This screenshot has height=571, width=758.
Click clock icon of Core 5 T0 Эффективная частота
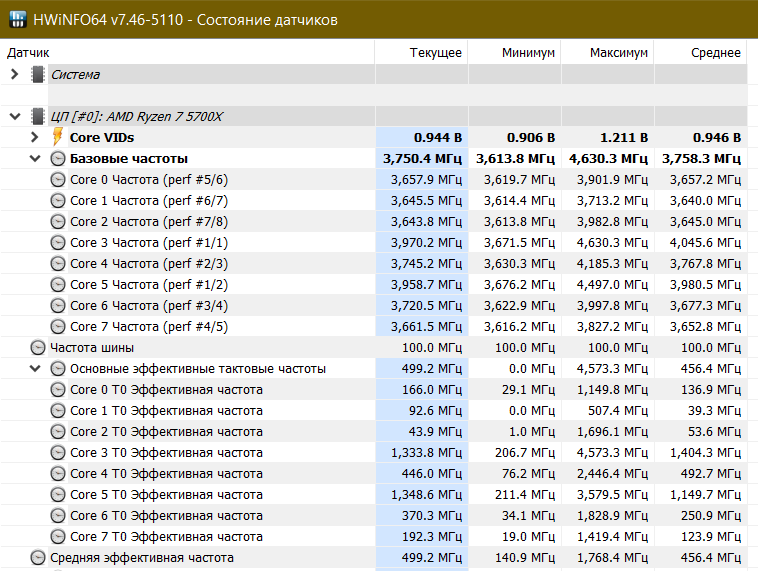pyautogui.click(x=58, y=495)
